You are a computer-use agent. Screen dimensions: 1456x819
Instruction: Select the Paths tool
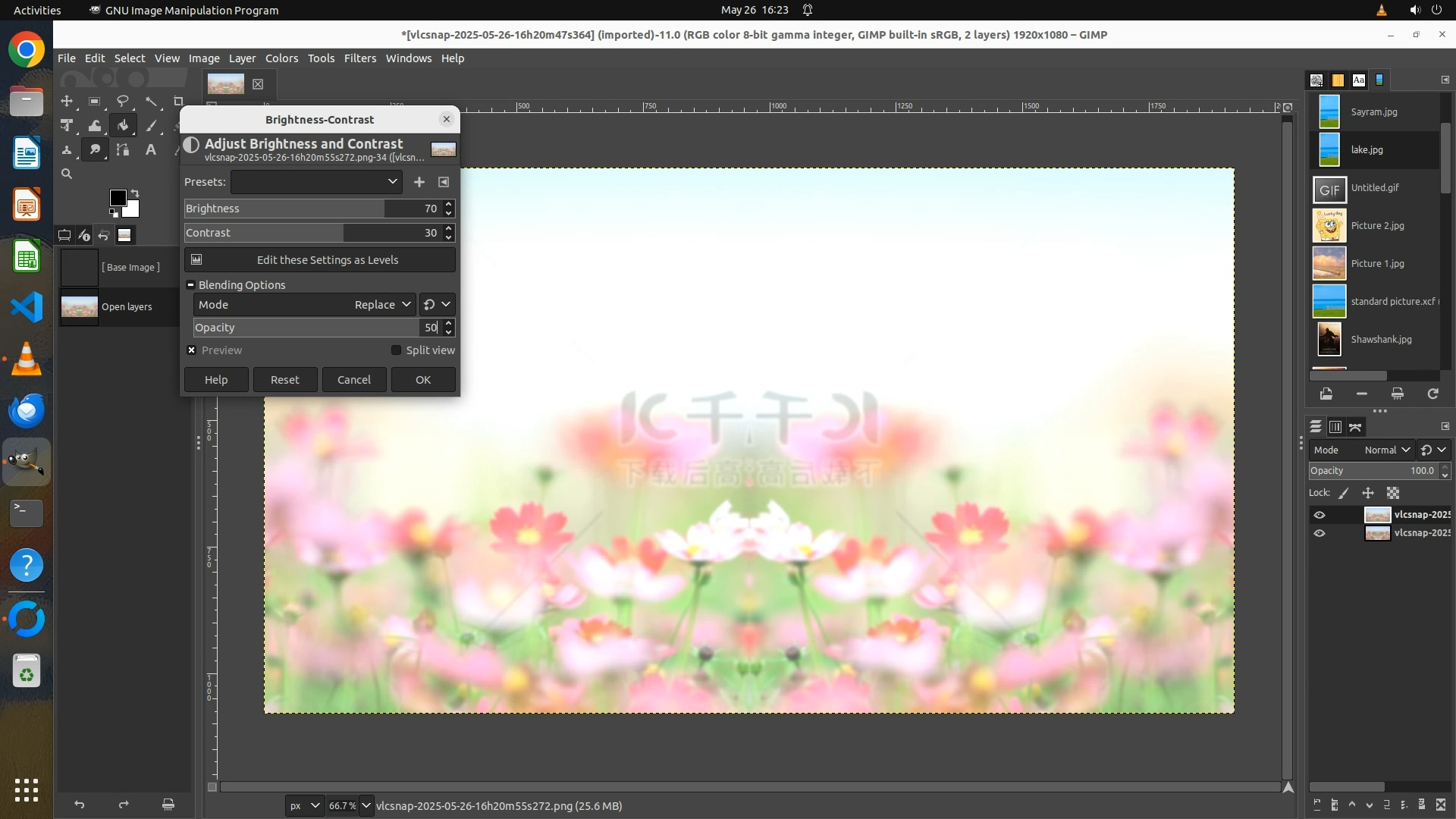(122, 150)
